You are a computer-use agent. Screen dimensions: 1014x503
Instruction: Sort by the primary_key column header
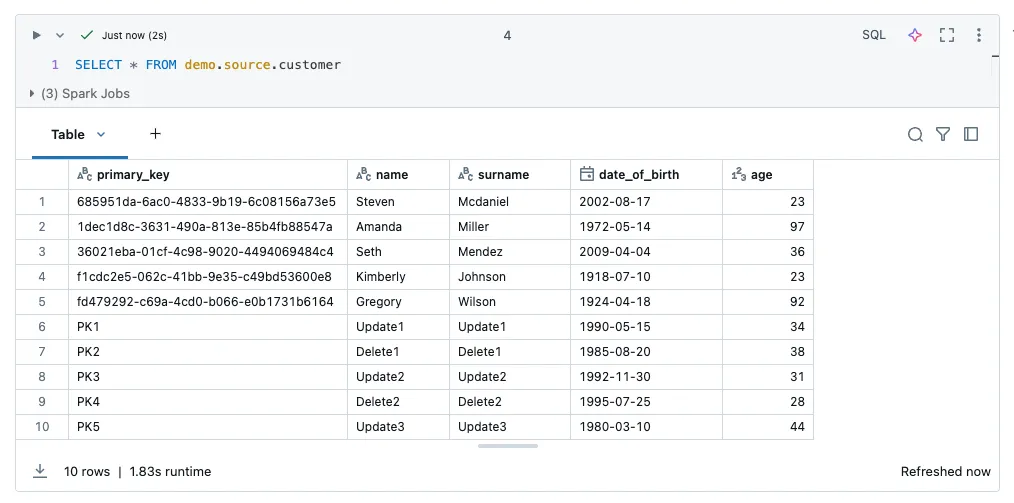point(133,174)
